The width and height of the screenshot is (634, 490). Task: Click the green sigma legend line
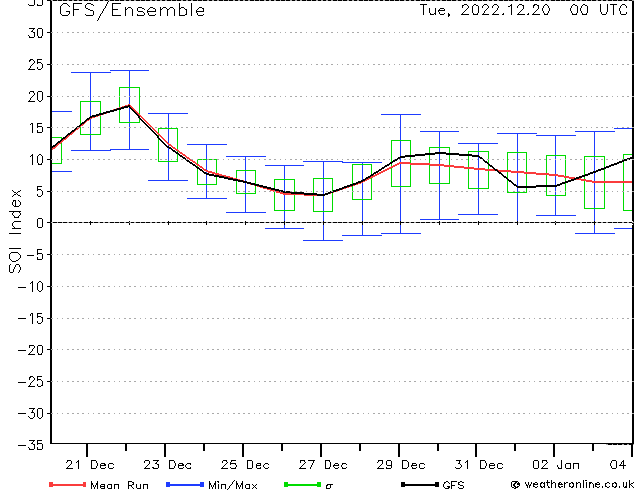[303, 484]
